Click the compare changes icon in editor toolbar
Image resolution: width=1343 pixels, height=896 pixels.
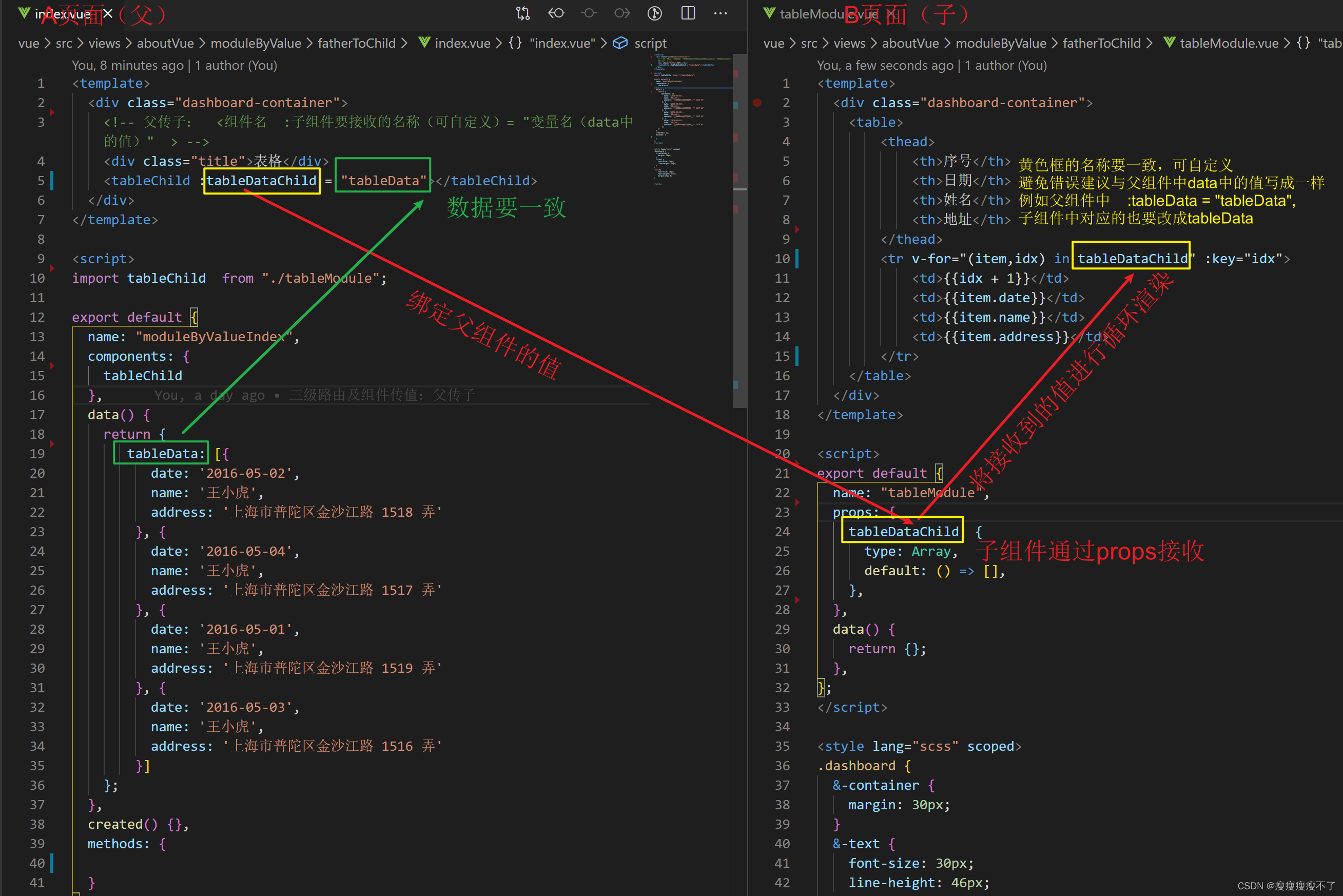click(522, 13)
